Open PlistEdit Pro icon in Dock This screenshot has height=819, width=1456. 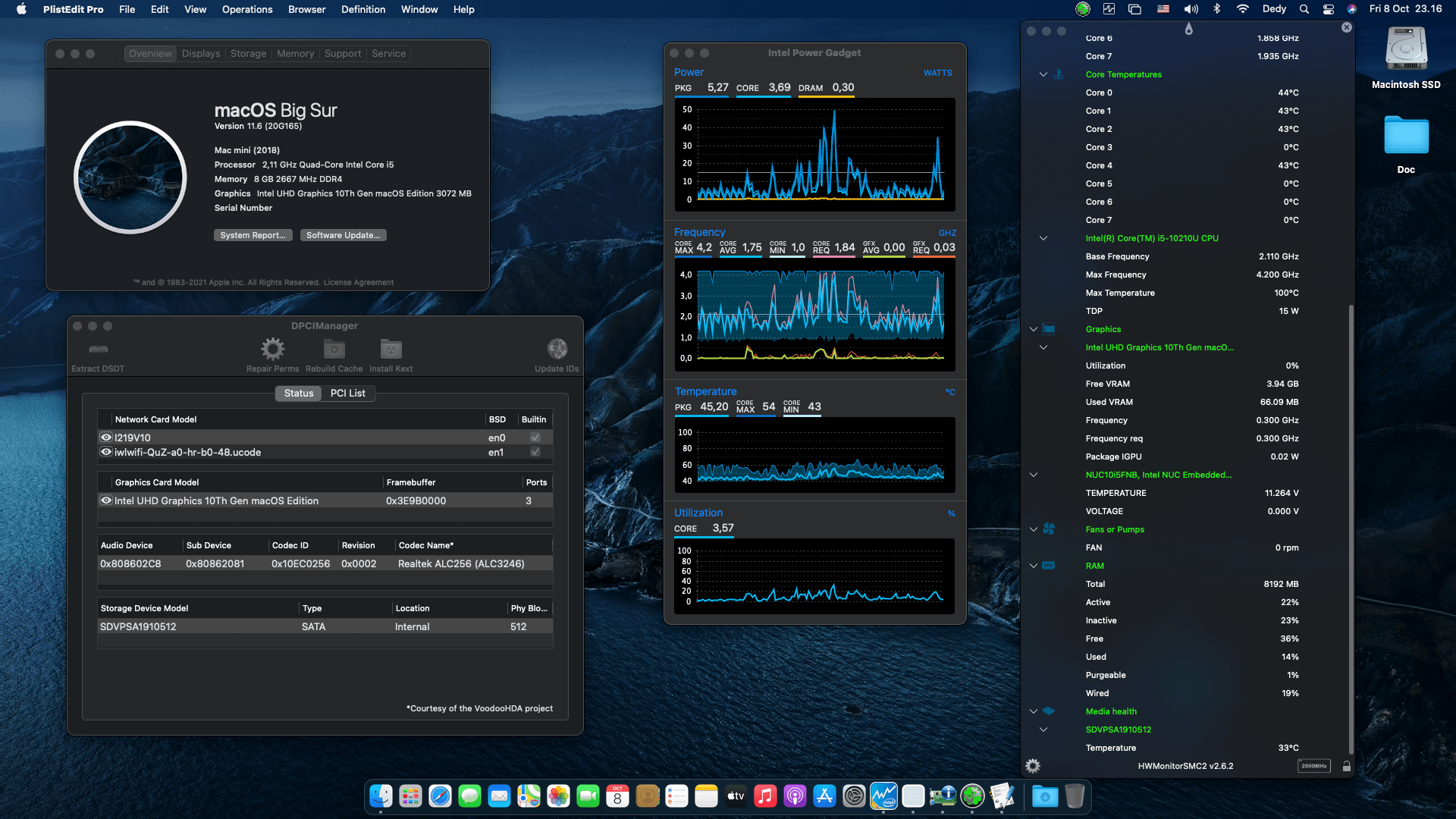(1003, 796)
